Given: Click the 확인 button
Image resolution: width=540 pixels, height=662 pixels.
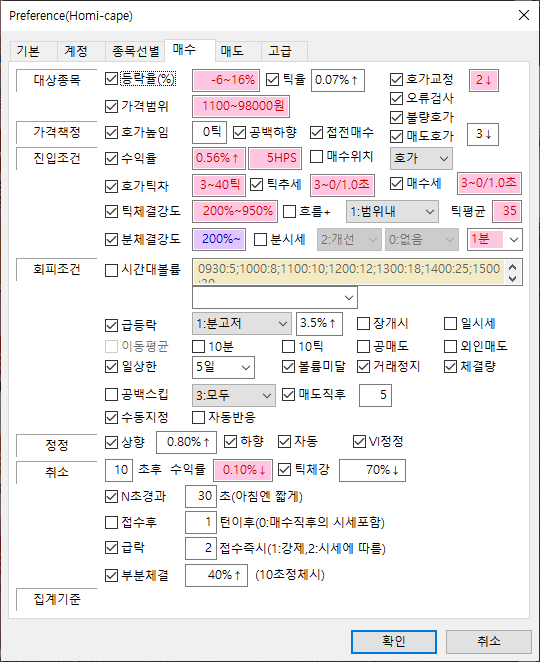Looking at the screenshot, I should point(393,641).
